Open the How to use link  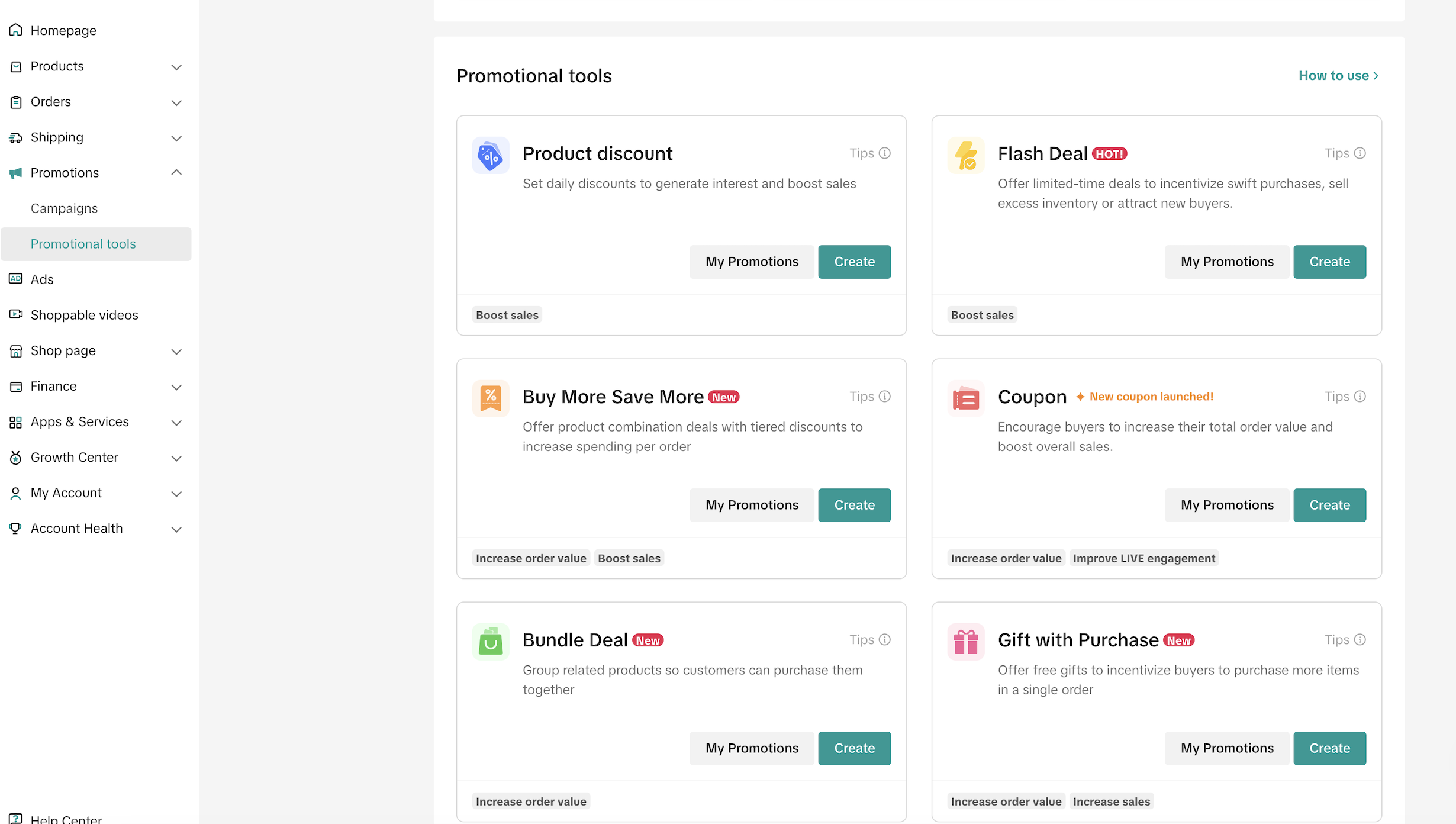1338,76
